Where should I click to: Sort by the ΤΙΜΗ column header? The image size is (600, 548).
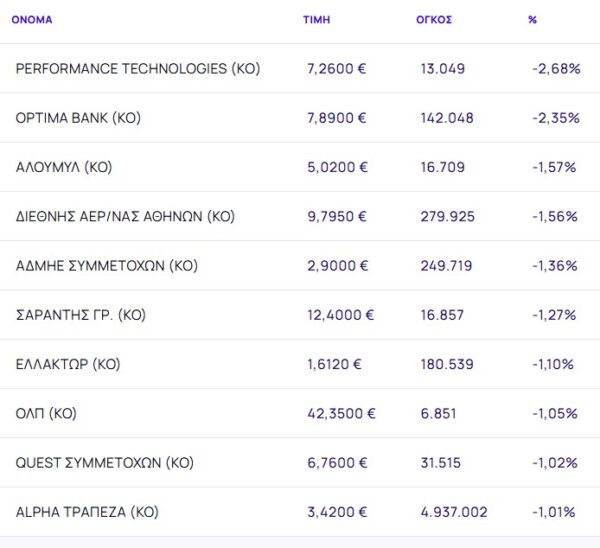(316, 20)
